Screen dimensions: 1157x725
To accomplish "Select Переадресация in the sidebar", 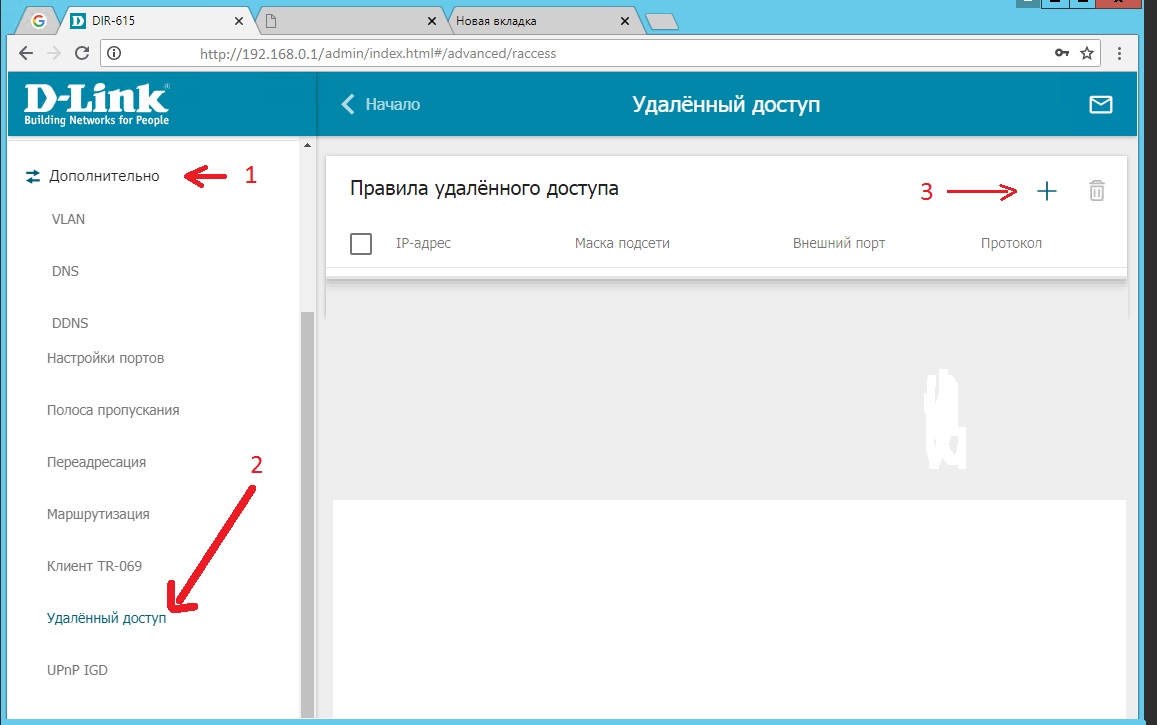I will pyautogui.click(x=97, y=462).
